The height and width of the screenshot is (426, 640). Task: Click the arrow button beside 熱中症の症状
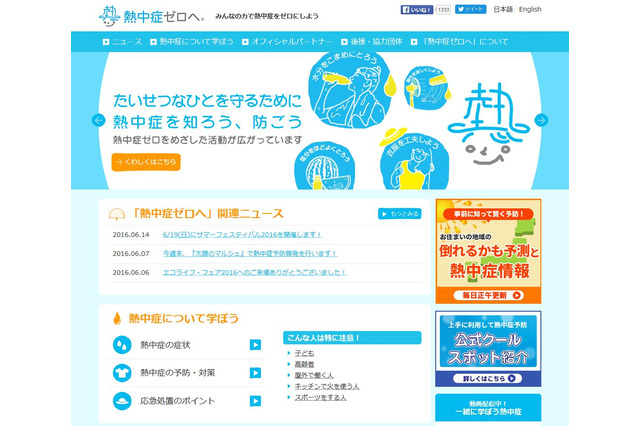(256, 345)
